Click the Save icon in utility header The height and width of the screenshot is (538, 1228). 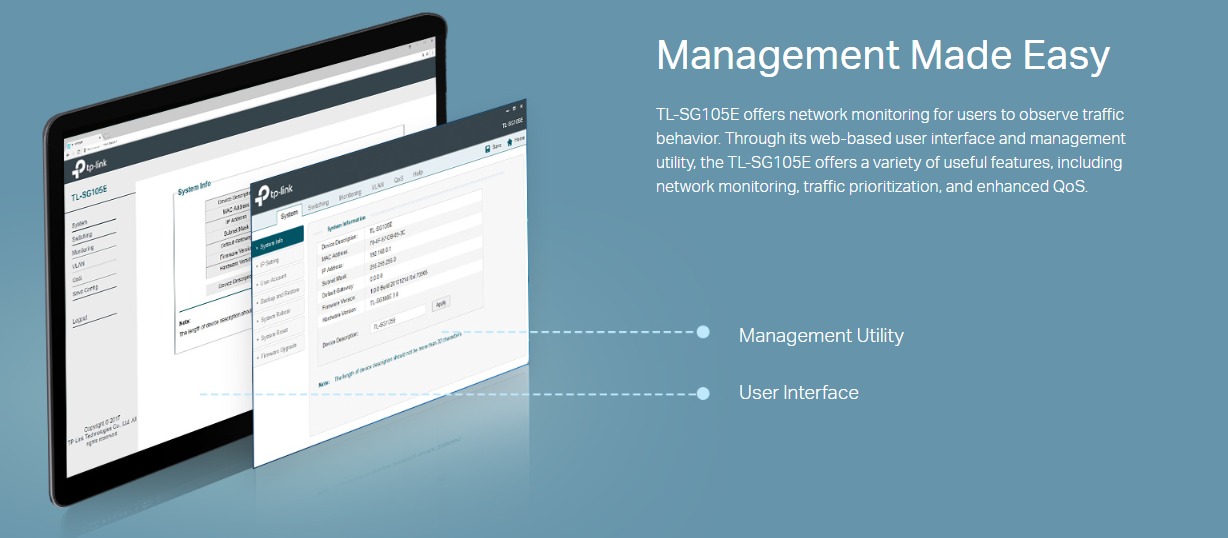[487, 147]
